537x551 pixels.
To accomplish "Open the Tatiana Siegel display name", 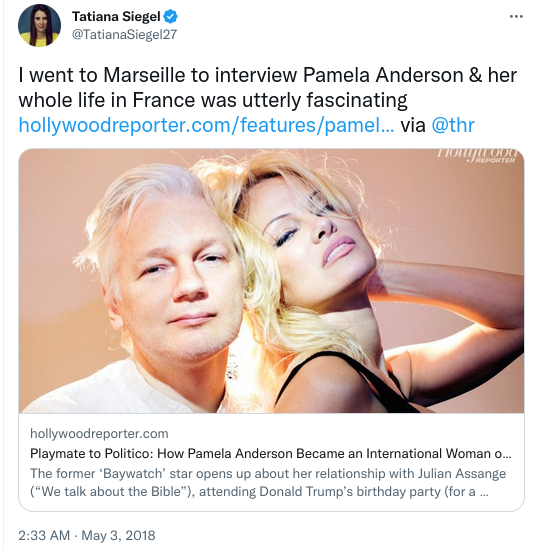I will pos(116,17).
